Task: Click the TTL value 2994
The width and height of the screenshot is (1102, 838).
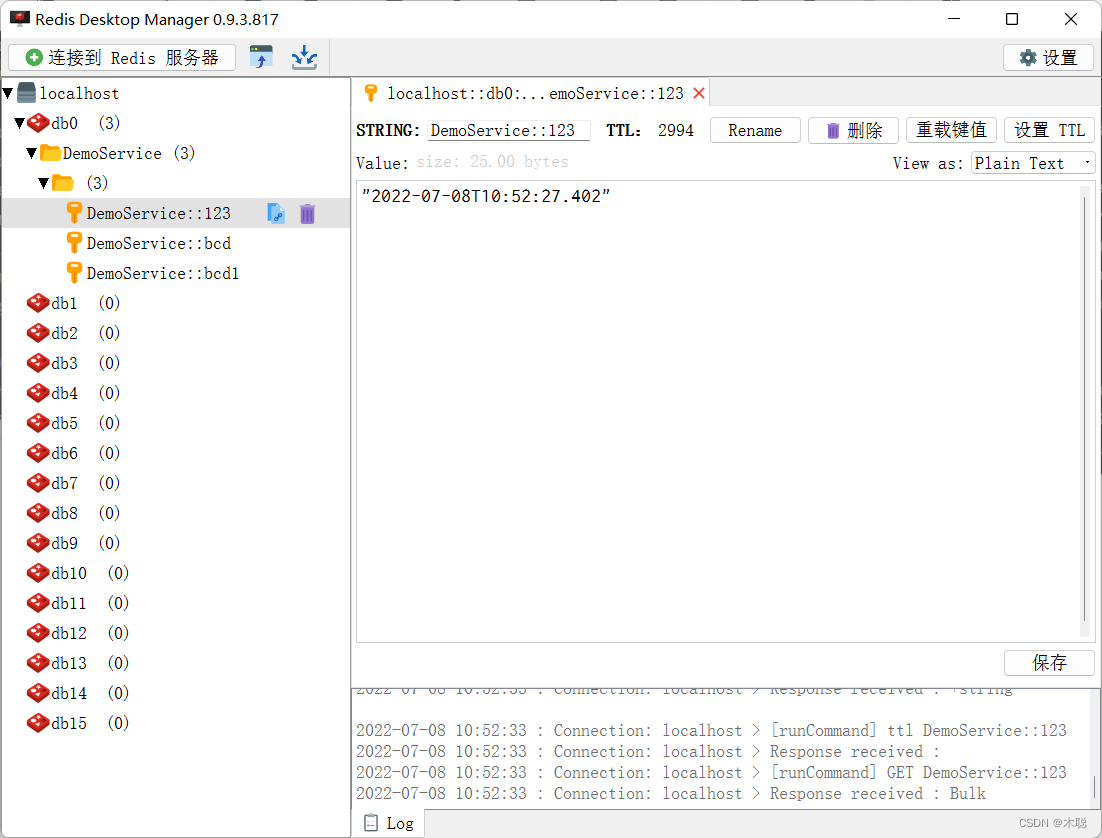Action: (675, 131)
